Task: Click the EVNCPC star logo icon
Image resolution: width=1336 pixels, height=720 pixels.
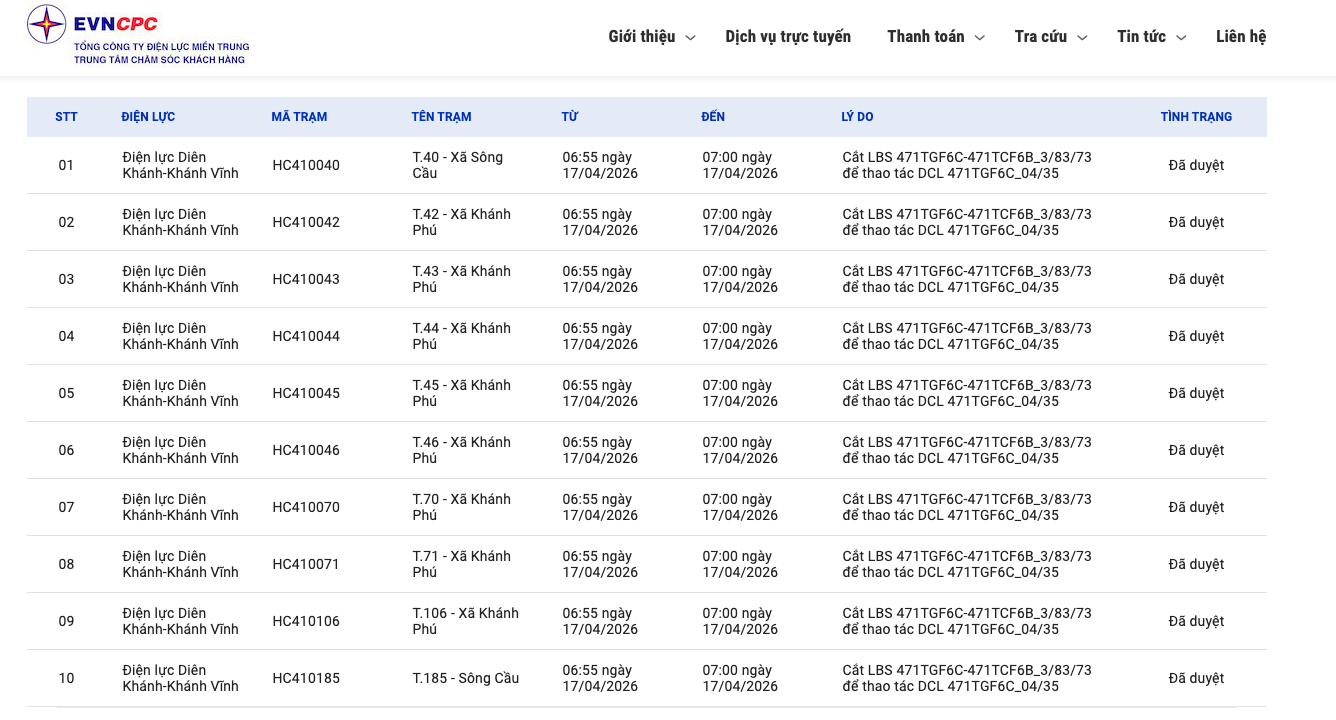Action: [x=46, y=25]
